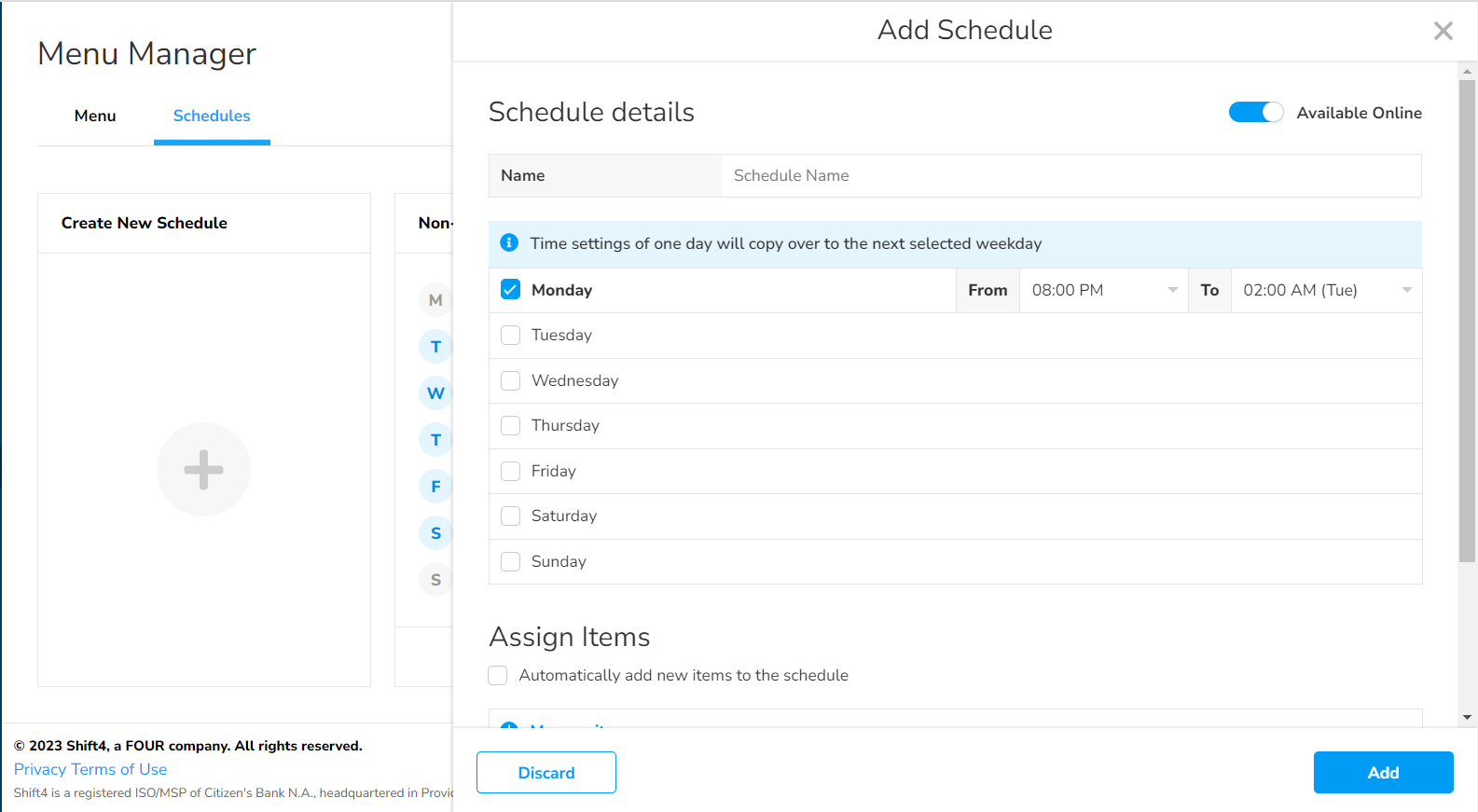Uncheck the Monday checkbox
The width and height of the screenshot is (1478, 812).
pyautogui.click(x=511, y=290)
